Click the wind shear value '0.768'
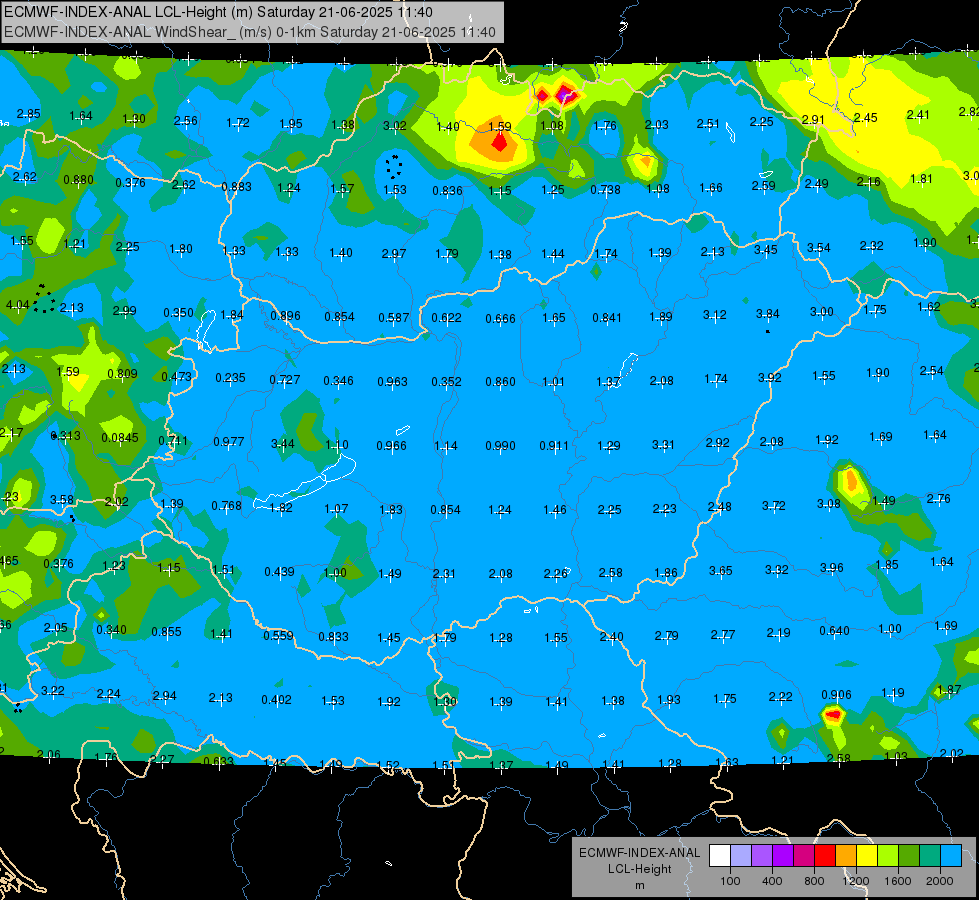Screen dimensions: 979x900 (x=227, y=505)
